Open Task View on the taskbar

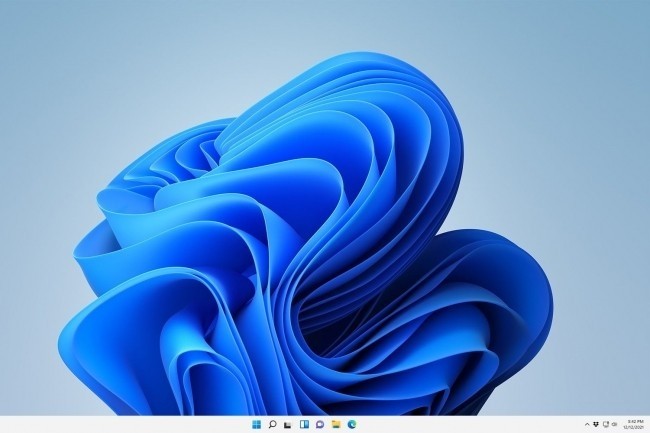point(288,425)
